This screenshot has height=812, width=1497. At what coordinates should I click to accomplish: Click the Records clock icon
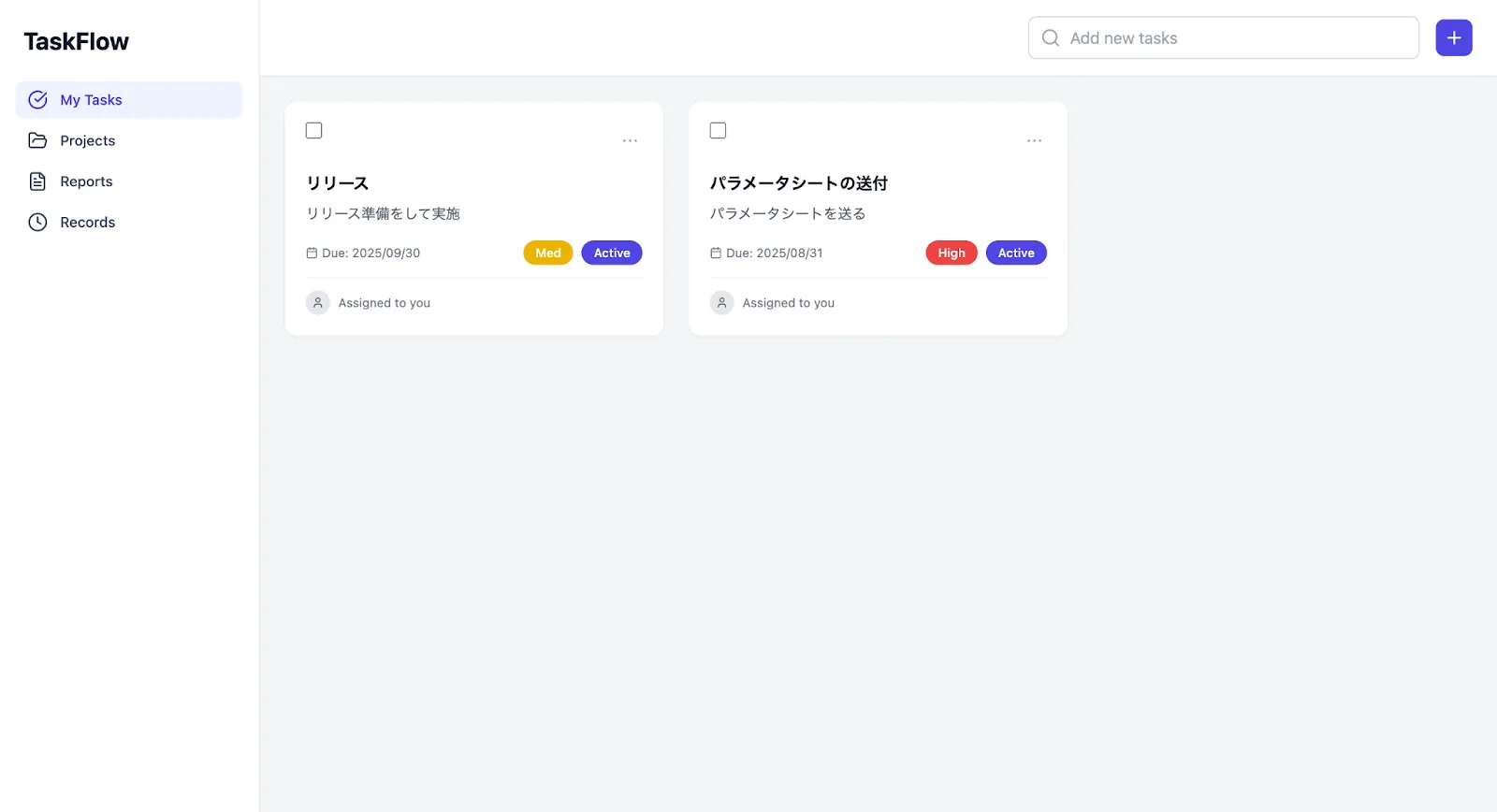[x=37, y=222]
